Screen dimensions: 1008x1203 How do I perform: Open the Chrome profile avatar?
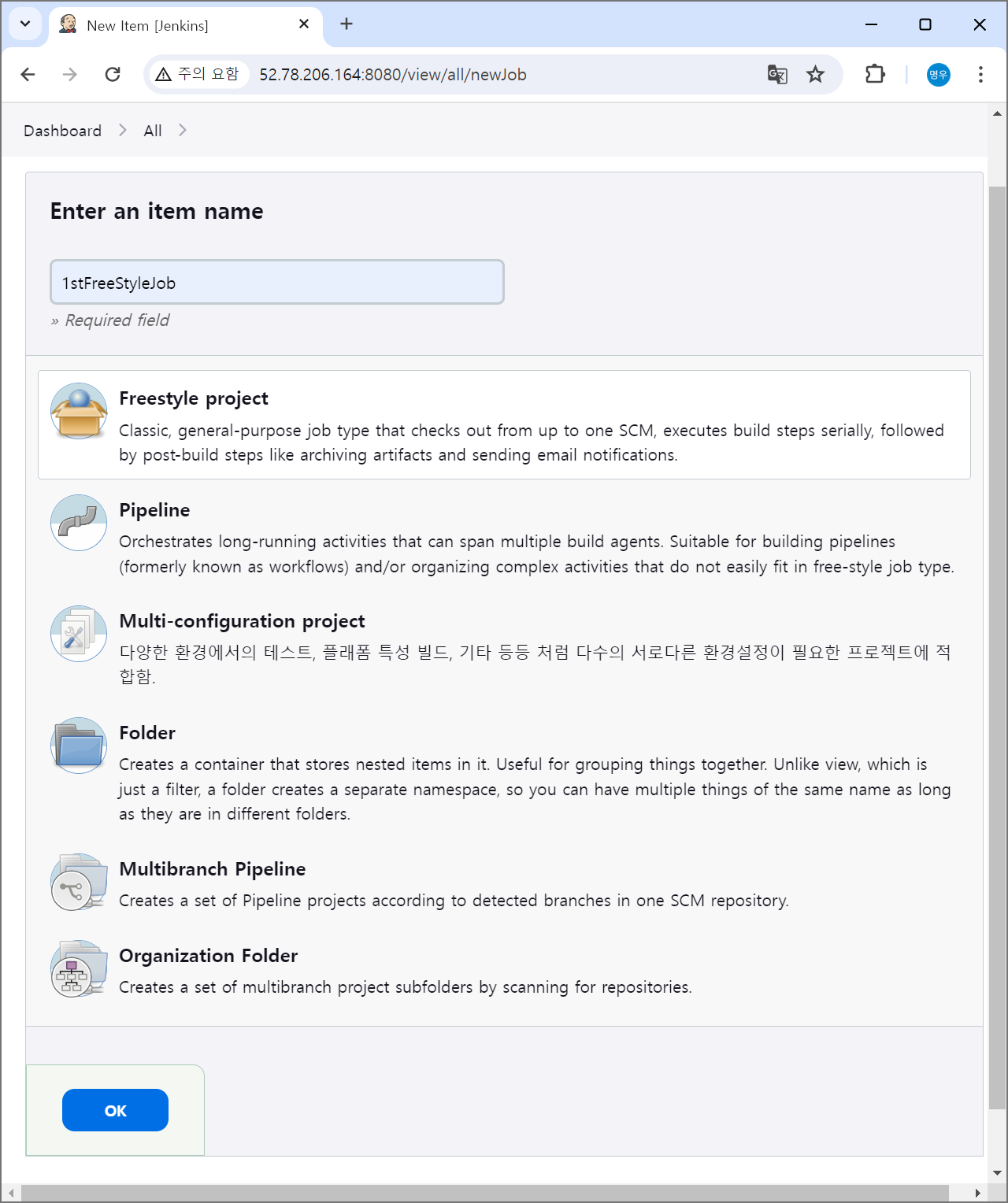point(938,74)
